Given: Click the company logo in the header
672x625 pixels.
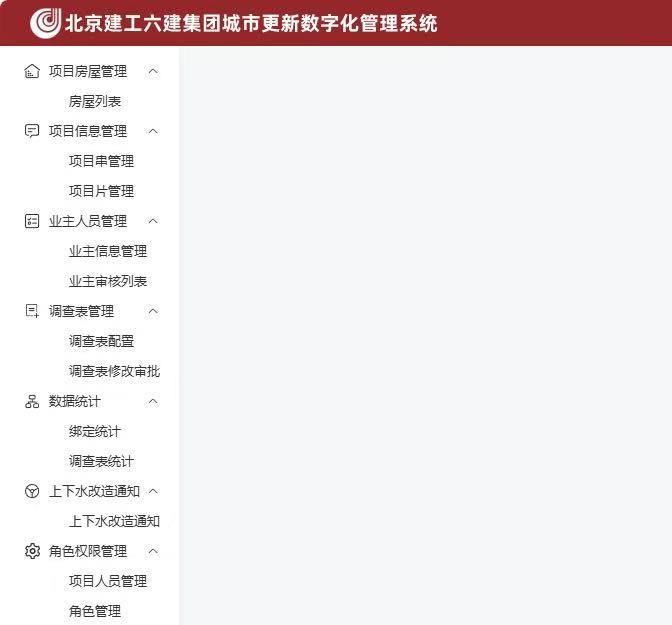Looking at the screenshot, I should [x=46, y=23].
